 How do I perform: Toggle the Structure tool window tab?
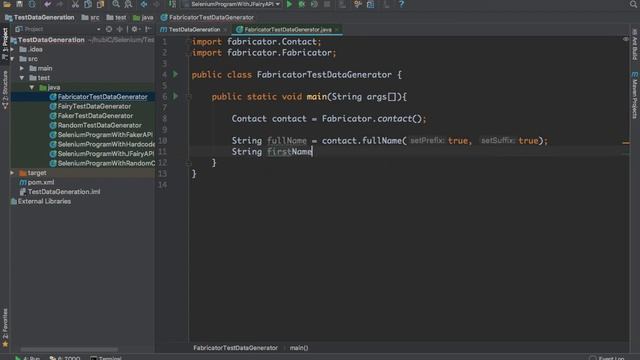coord(5,90)
